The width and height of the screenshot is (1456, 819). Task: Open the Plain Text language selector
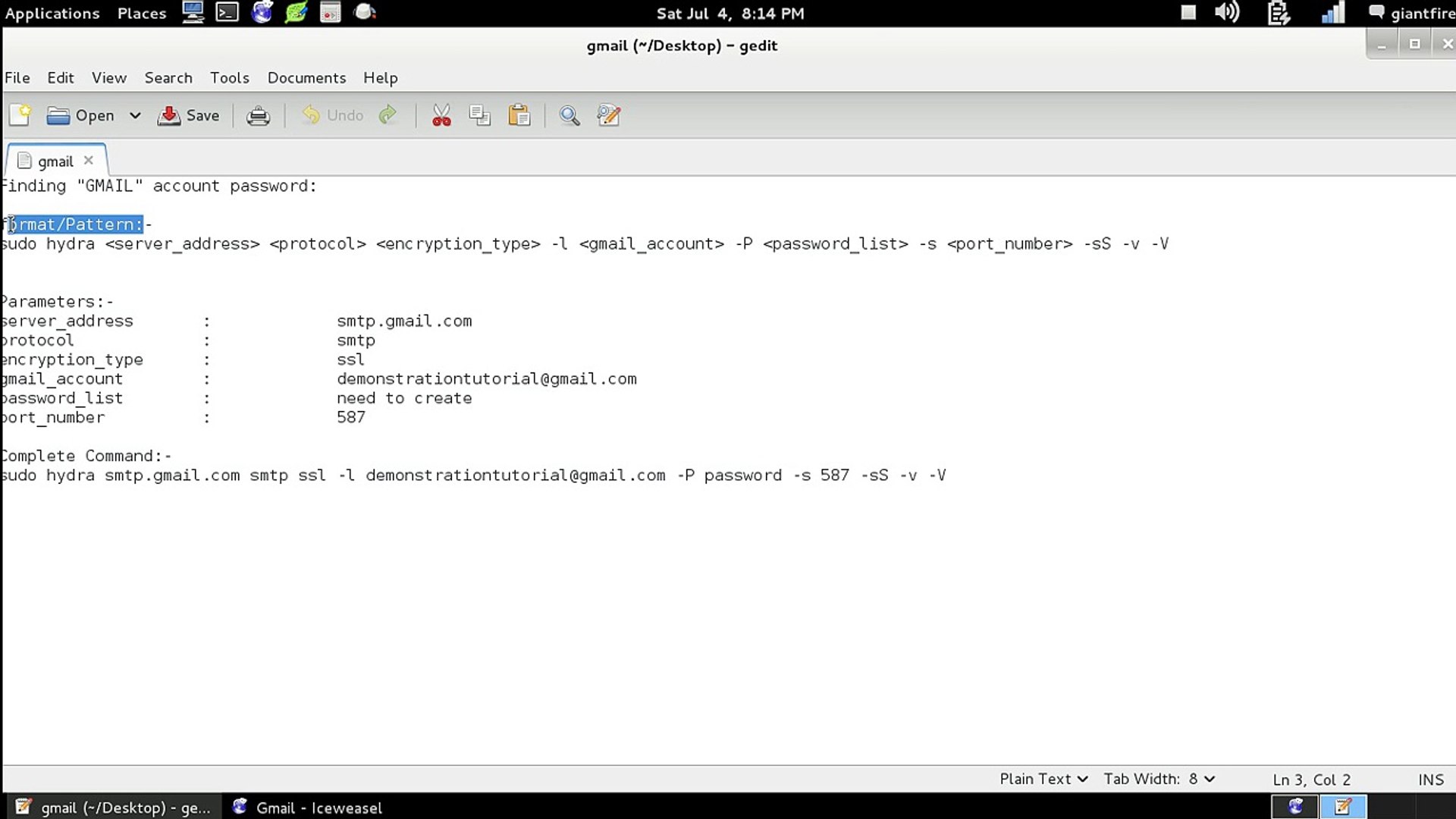1043,779
